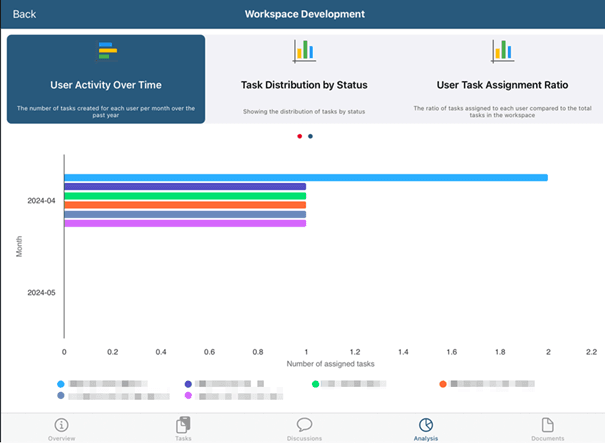Toggle the orange legend series

point(443,383)
